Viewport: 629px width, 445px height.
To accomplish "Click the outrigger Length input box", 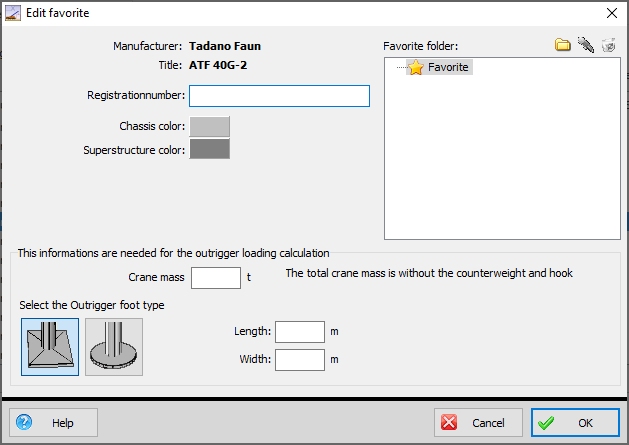I will pos(300,332).
